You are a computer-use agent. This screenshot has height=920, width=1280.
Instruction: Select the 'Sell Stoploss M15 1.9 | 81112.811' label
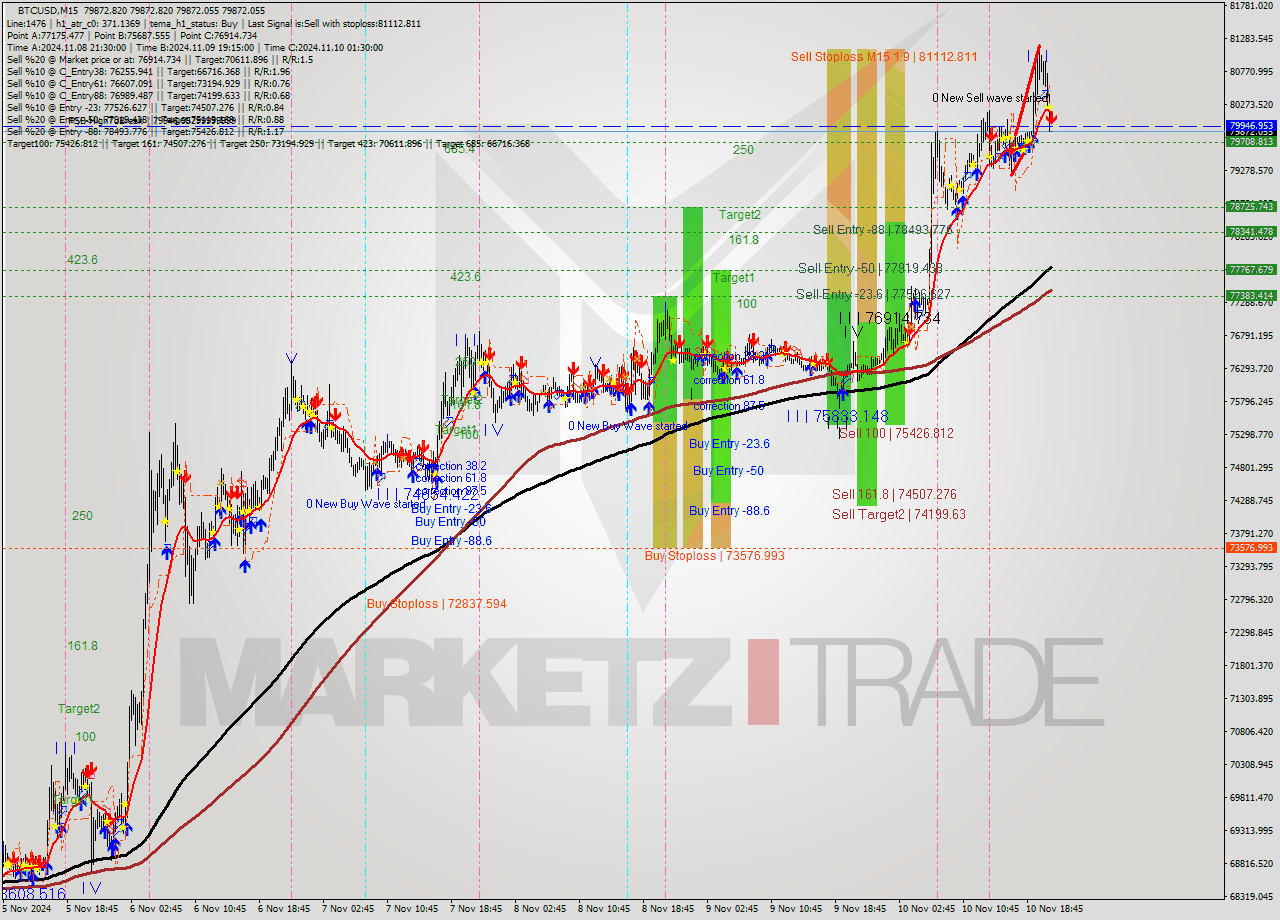[884, 57]
